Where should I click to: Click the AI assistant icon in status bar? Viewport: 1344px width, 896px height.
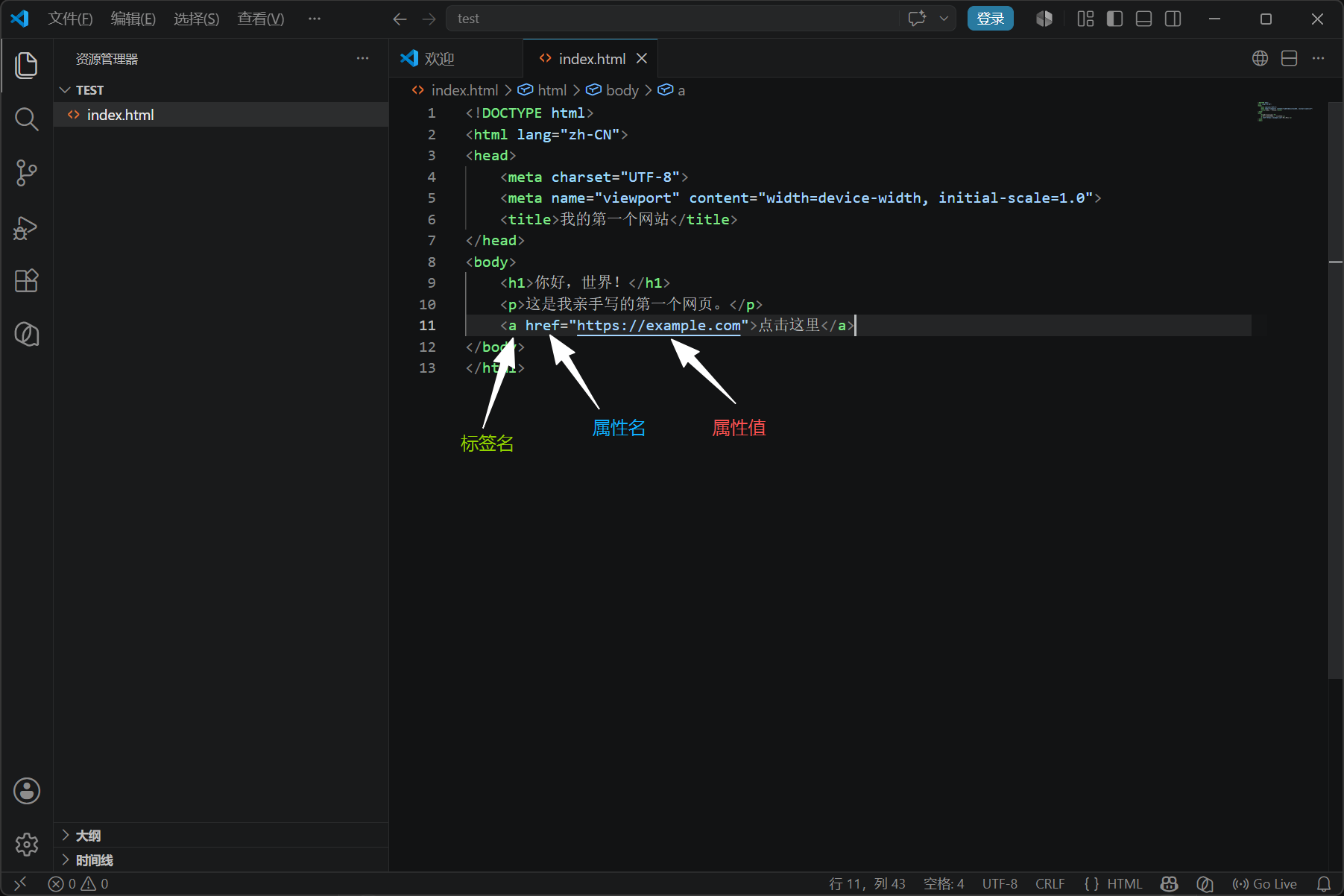click(x=1205, y=884)
